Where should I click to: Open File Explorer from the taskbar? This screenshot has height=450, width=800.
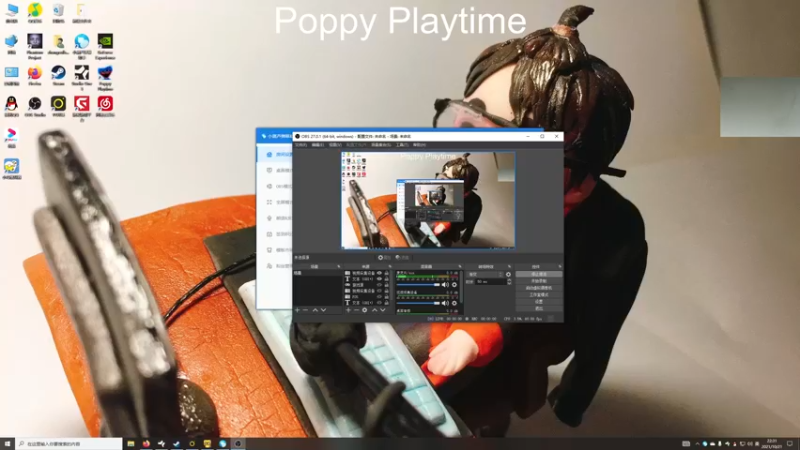131,444
